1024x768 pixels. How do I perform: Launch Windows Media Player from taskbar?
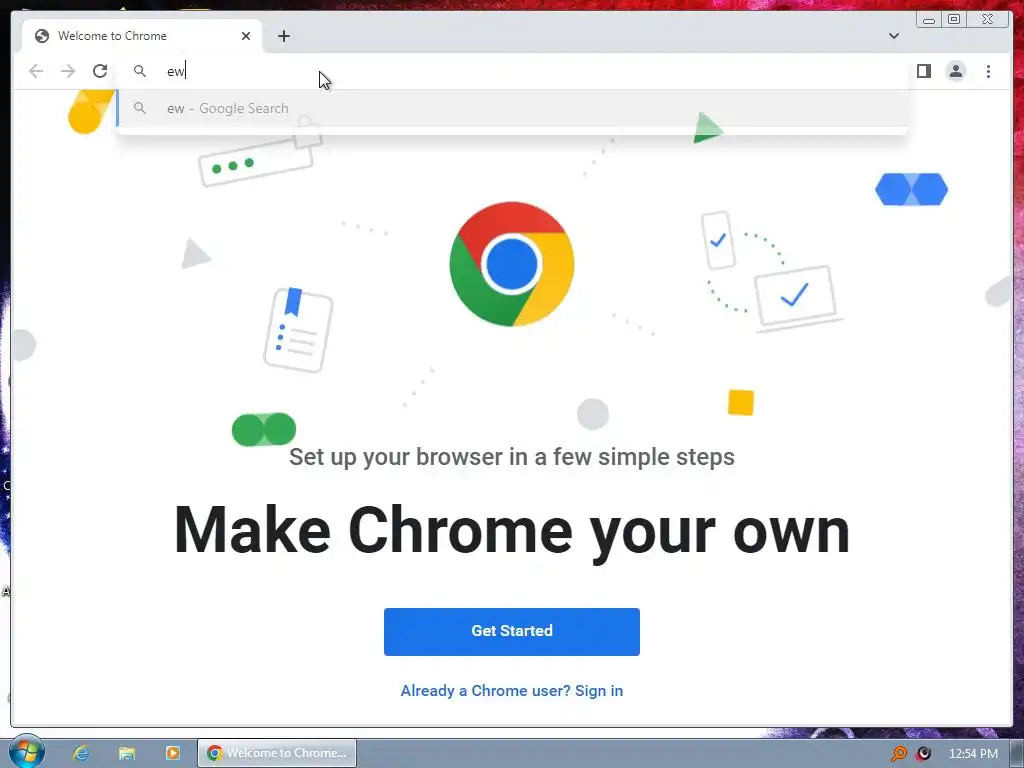pos(172,753)
